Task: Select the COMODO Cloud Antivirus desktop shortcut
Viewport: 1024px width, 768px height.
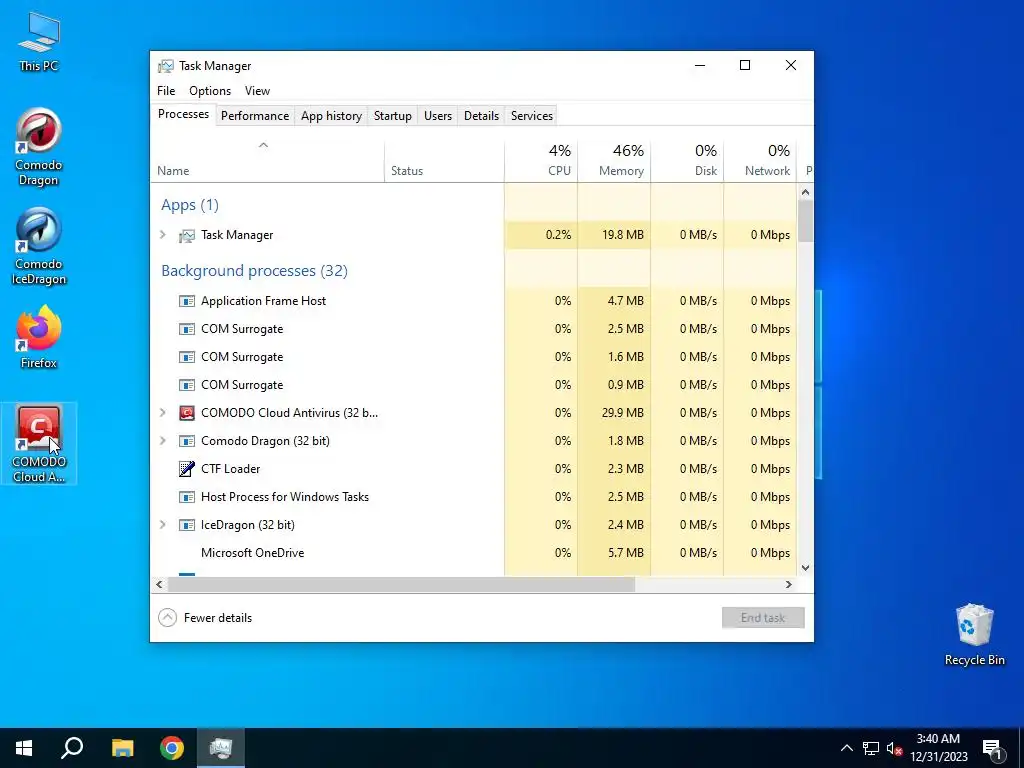Action: (x=39, y=444)
